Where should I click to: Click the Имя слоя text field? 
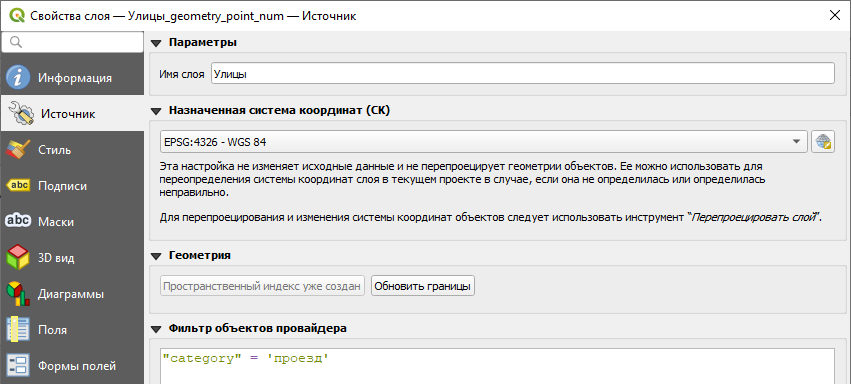523,74
